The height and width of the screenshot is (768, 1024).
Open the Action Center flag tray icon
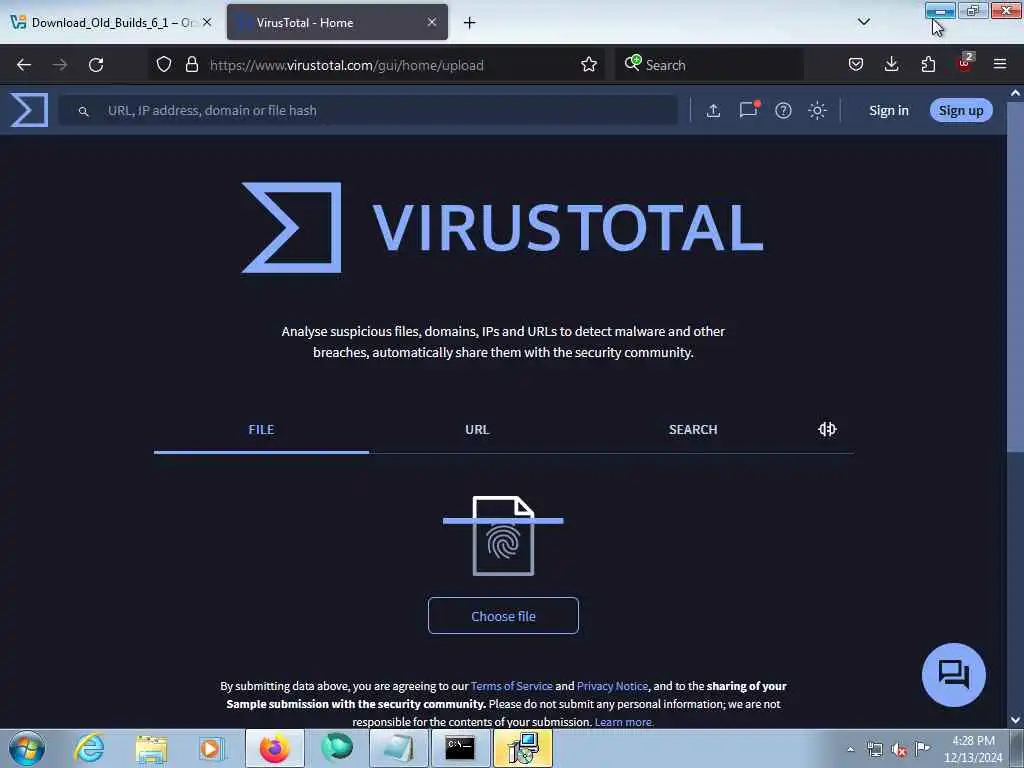[x=922, y=748]
